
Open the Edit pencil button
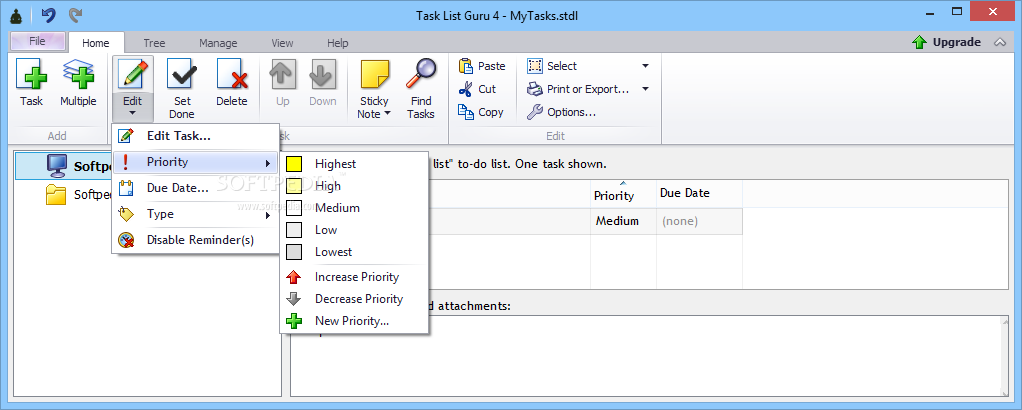click(132, 74)
